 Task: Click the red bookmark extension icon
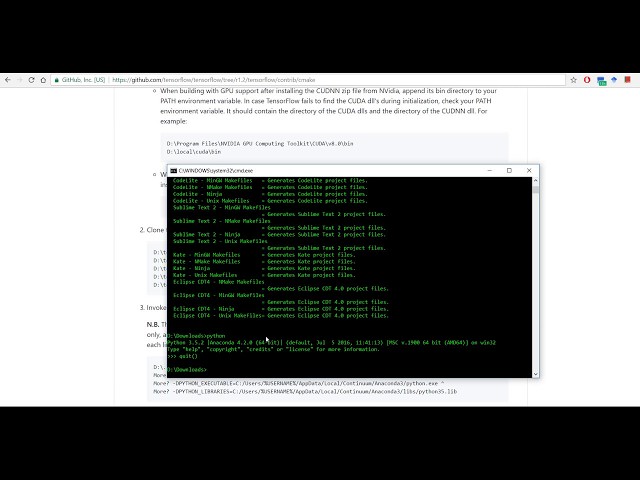628,80
